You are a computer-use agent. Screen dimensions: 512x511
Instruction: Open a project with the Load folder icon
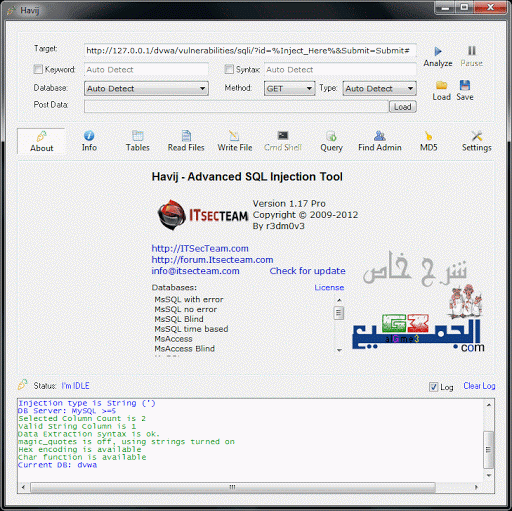point(441,85)
